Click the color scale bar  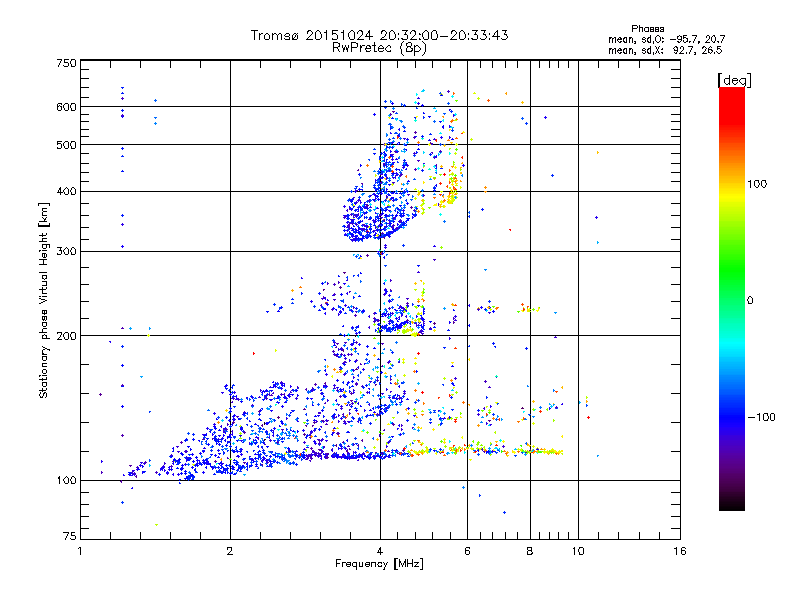(732, 298)
